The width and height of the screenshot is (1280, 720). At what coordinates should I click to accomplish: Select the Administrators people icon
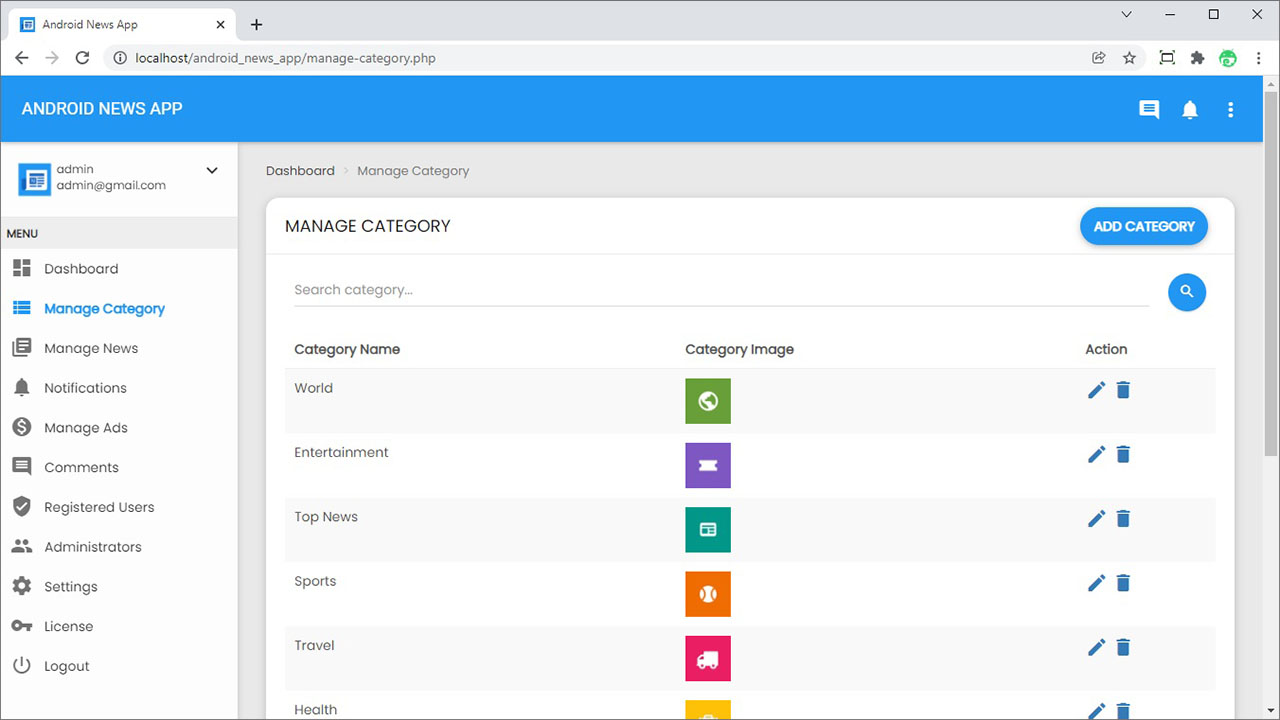[22, 546]
